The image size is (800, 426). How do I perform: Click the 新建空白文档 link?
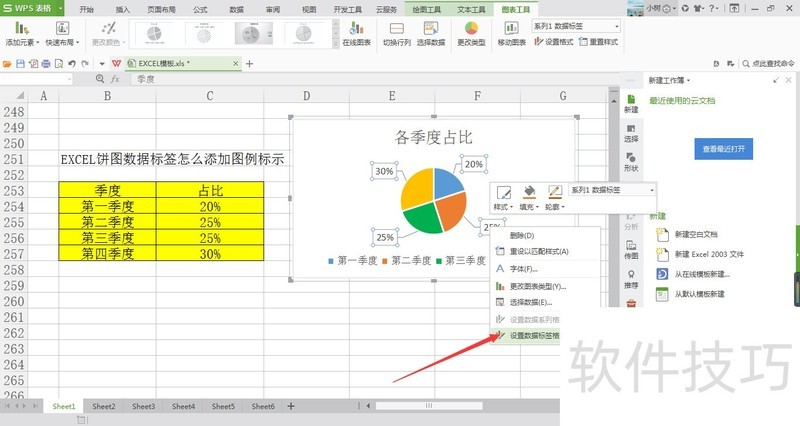click(x=696, y=234)
